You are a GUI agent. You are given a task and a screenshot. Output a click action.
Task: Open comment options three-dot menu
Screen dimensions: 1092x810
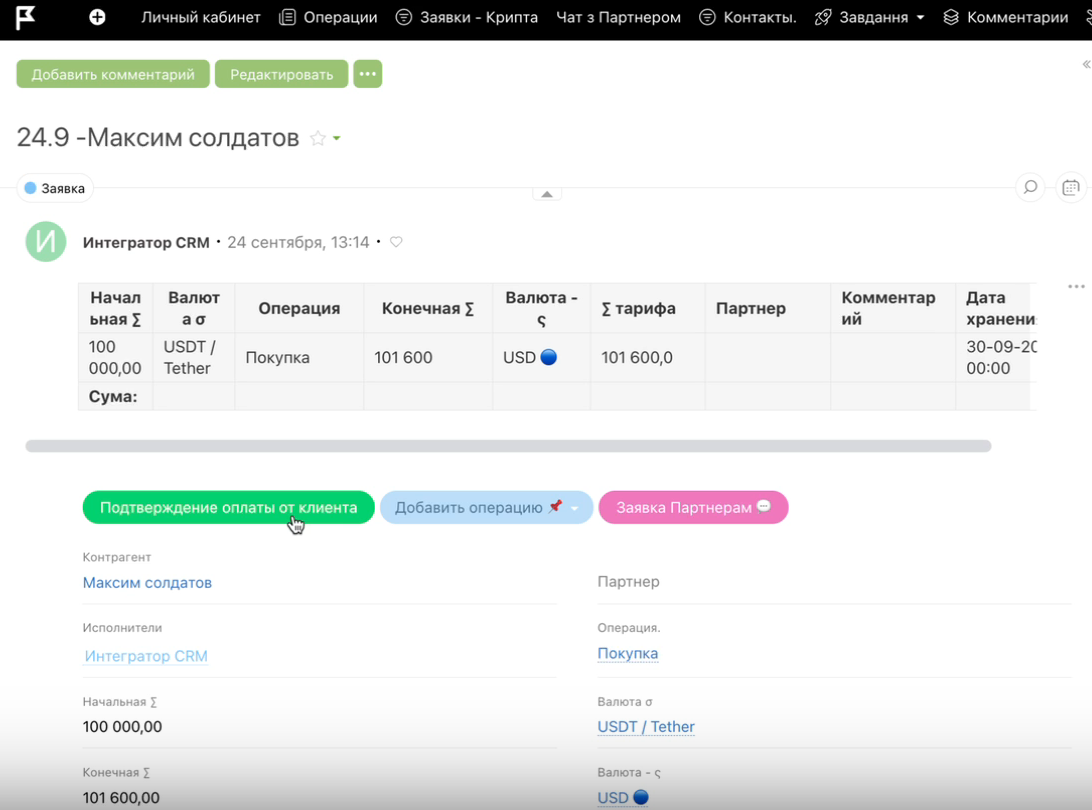(1076, 287)
